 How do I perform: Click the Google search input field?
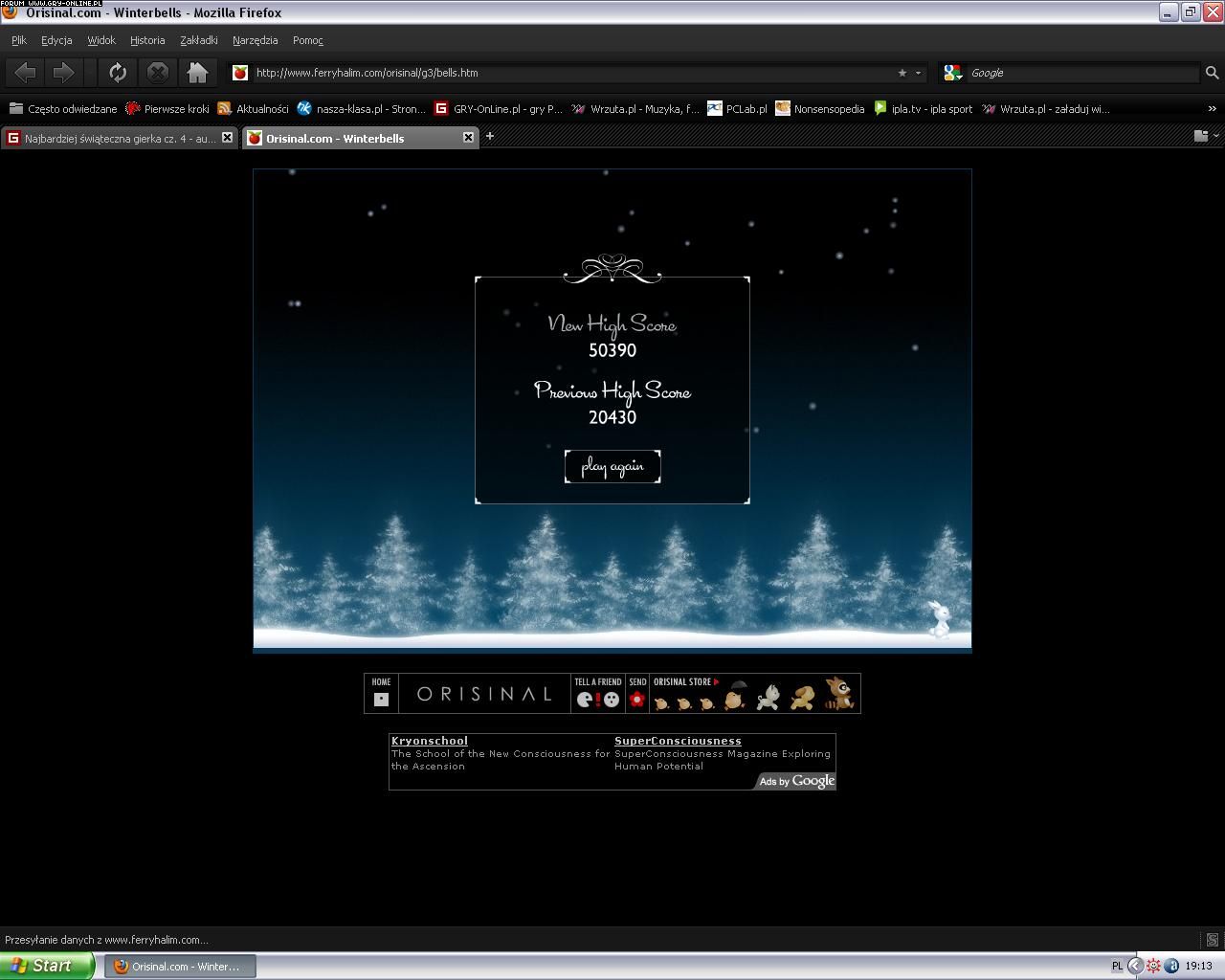(x=1081, y=73)
